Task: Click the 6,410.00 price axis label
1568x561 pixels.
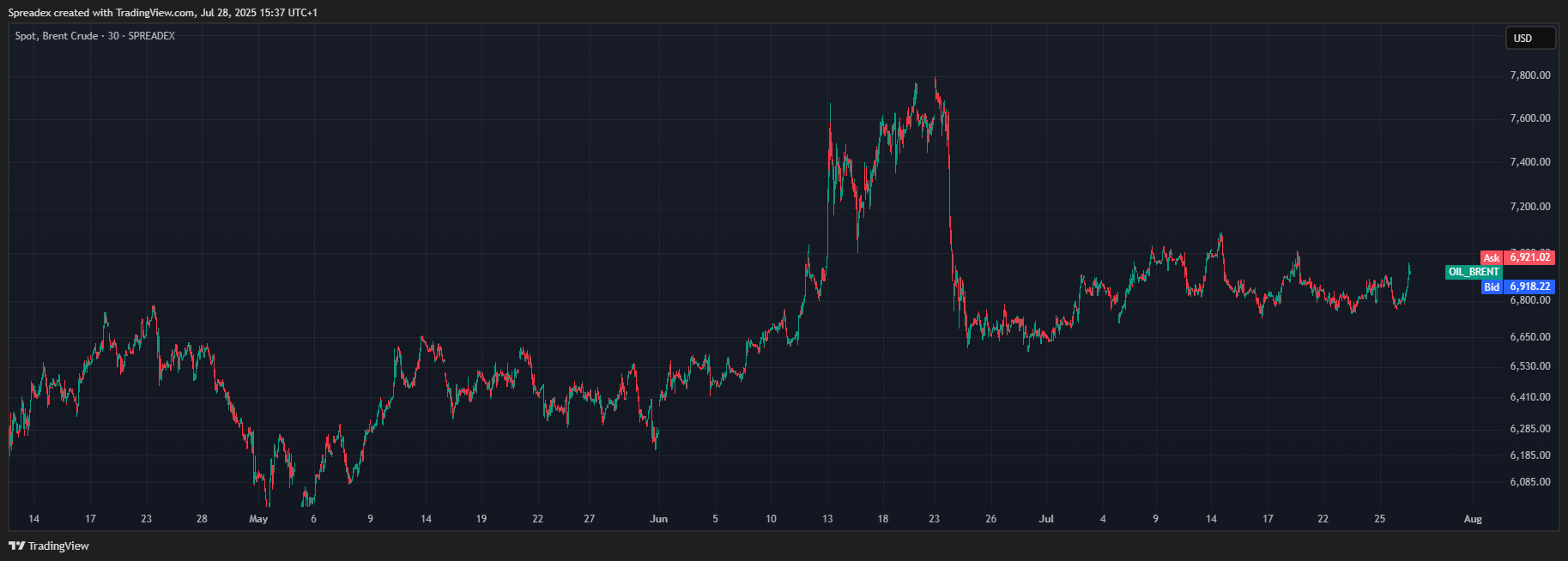Action: pos(1530,397)
